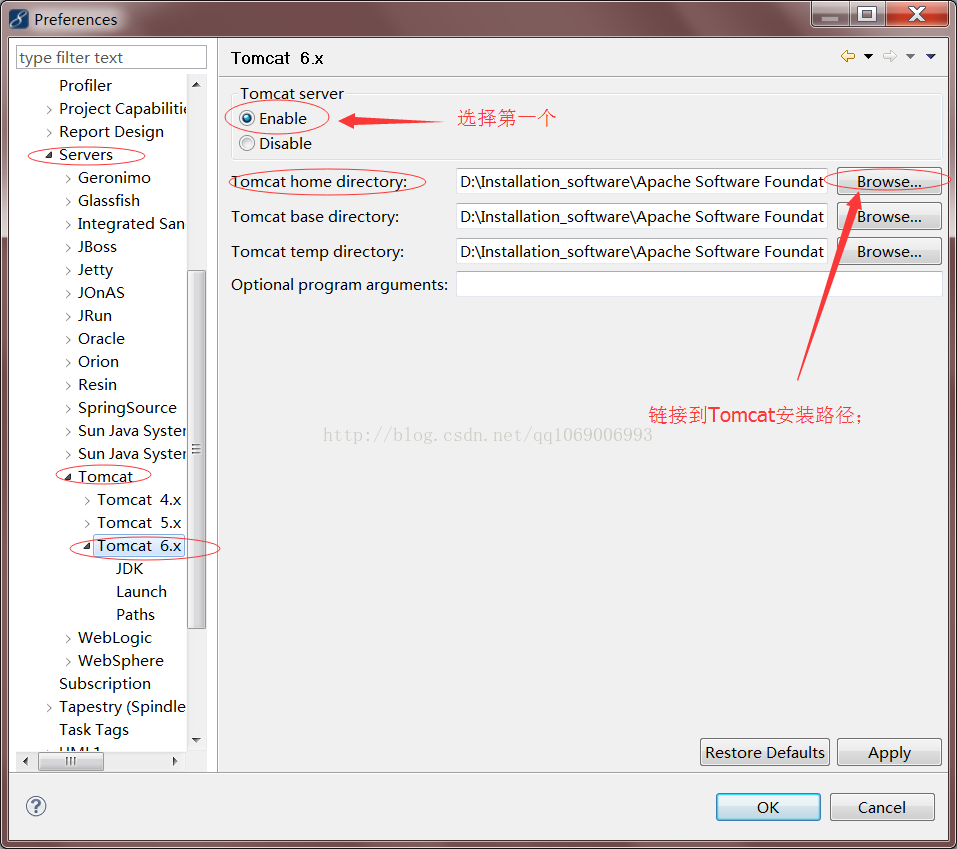Select the Paths item under Tomcat 6.x

coord(135,615)
